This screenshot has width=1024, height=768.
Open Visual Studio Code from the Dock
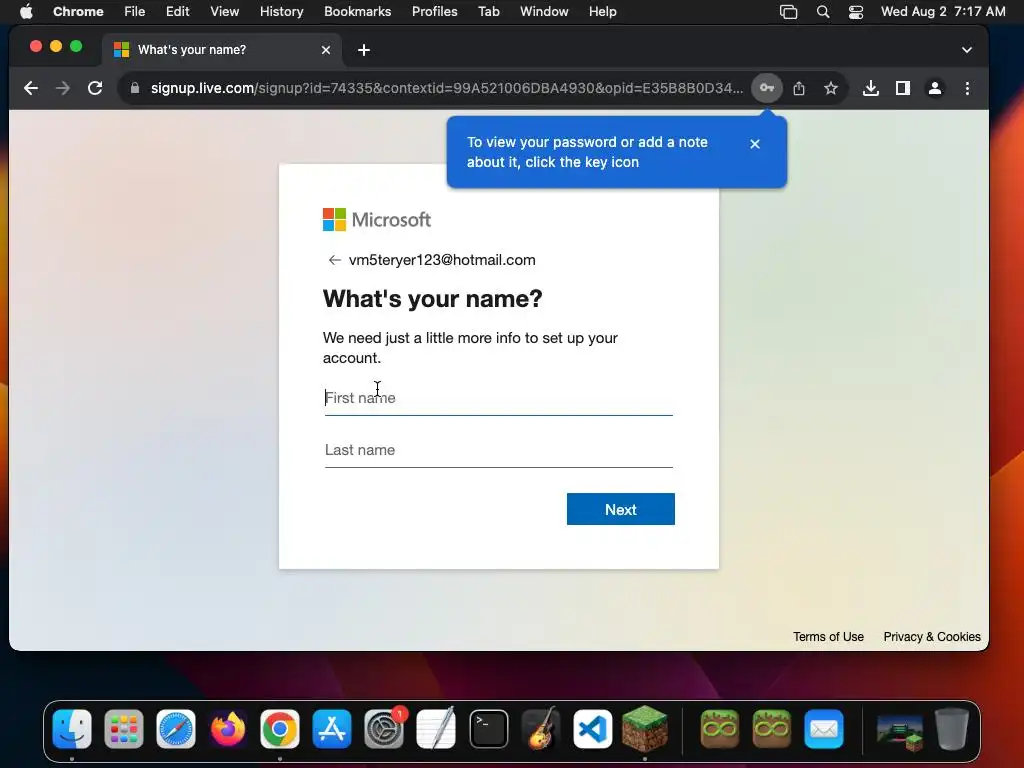[x=592, y=729]
